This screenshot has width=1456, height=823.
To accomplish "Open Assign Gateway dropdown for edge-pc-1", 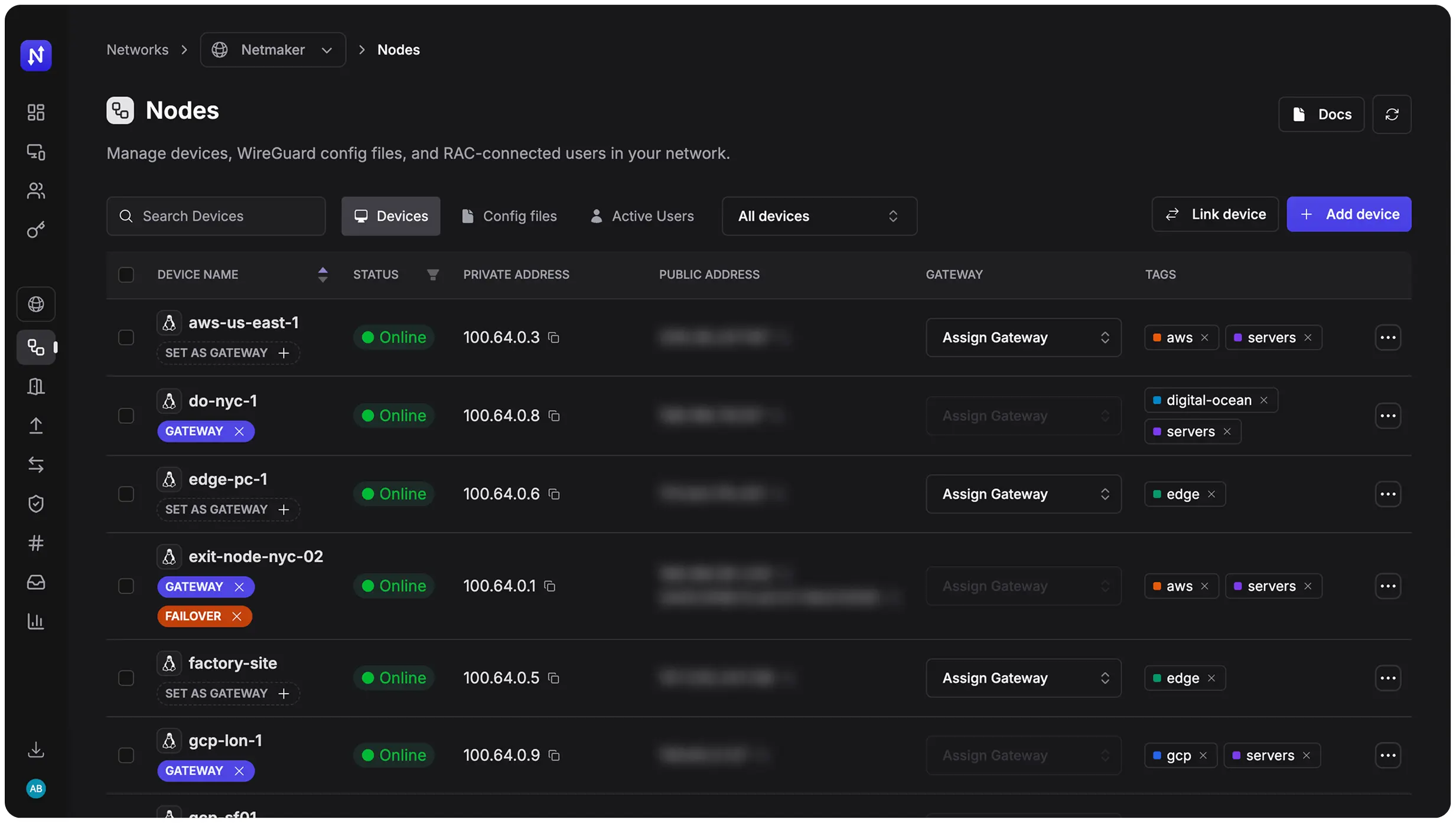I will tap(1023, 494).
